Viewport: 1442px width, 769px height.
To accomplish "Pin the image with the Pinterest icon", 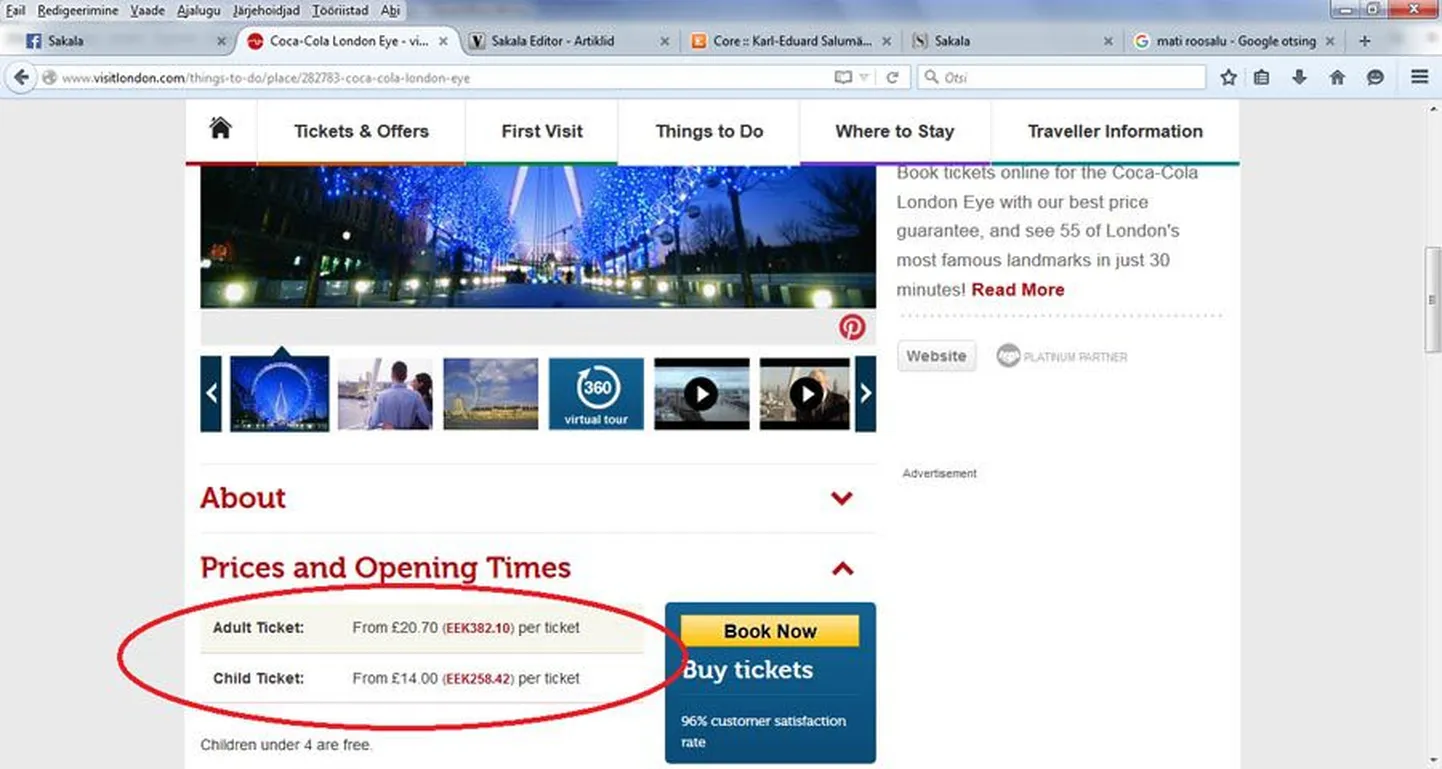I will pos(852,327).
